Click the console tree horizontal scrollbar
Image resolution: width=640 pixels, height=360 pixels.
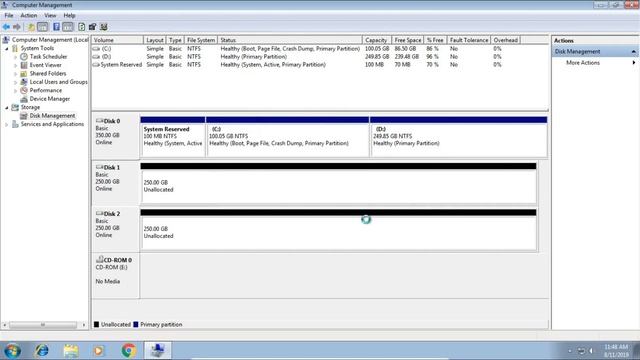point(43,325)
